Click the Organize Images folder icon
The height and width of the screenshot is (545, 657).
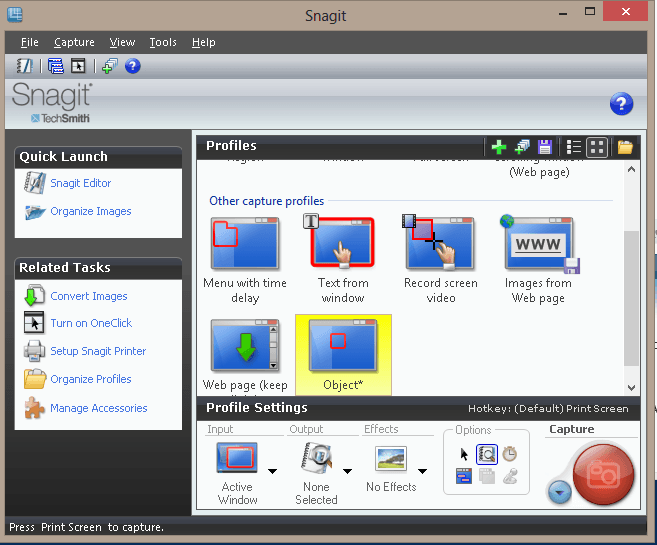34,212
